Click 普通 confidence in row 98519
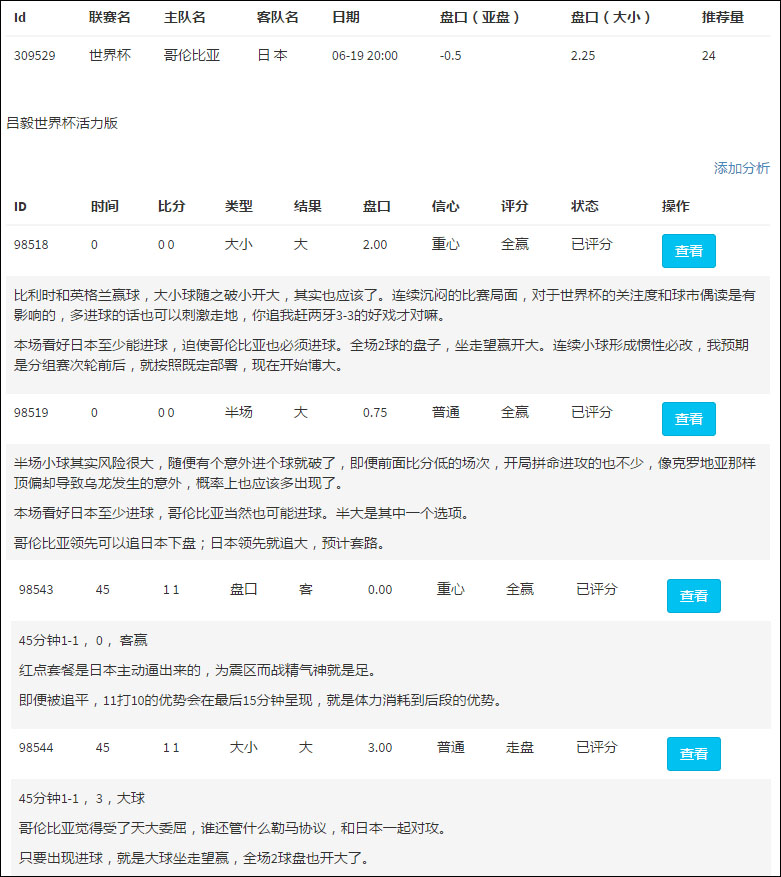The image size is (781, 877). click(445, 412)
